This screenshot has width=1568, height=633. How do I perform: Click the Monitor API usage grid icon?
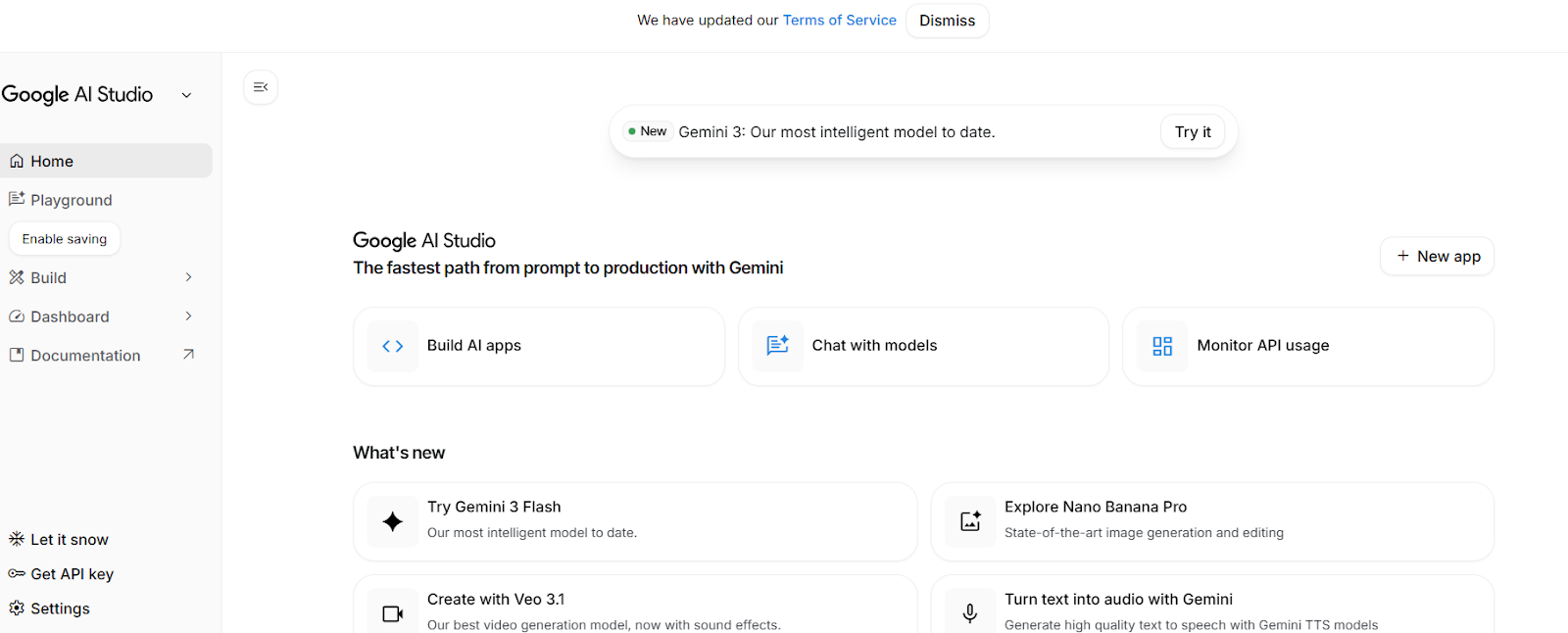[x=1161, y=346]
